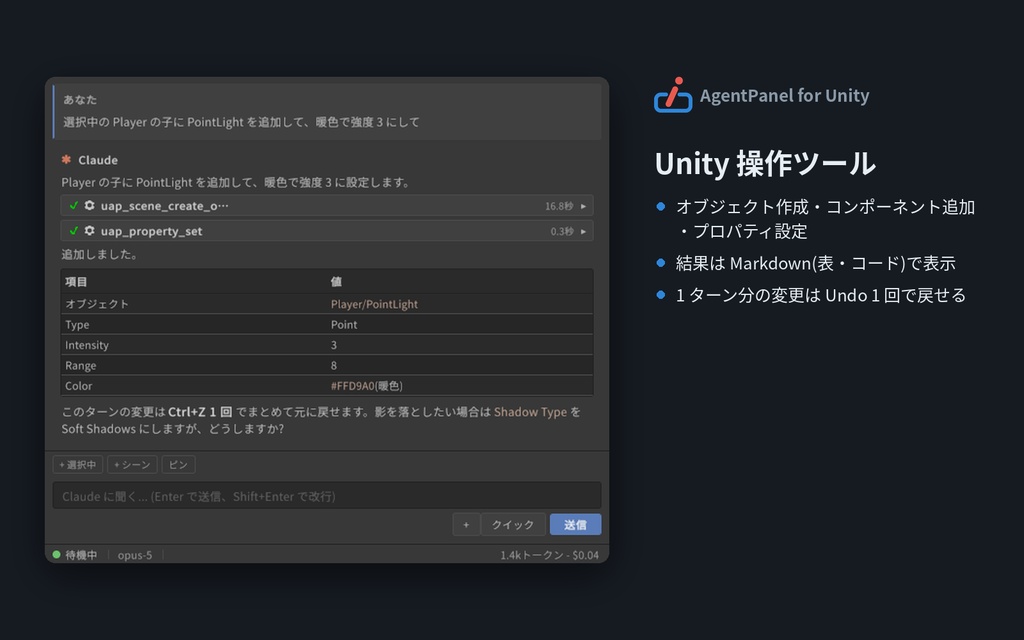Click the green checkmark on uap_scene_create_o… row
This screenshot has width=1024, height=640.
click(74, 205)
